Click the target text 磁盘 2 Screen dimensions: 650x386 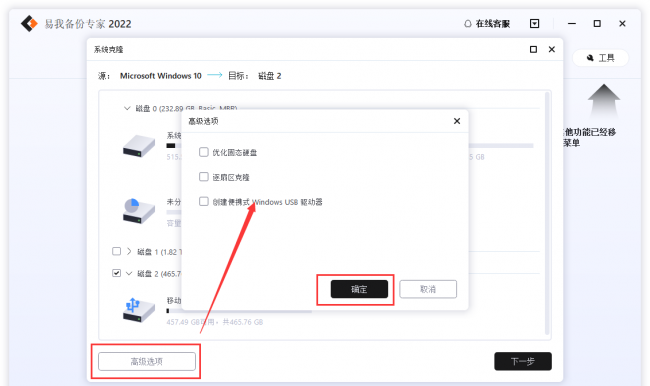click(x=269, y=76)
